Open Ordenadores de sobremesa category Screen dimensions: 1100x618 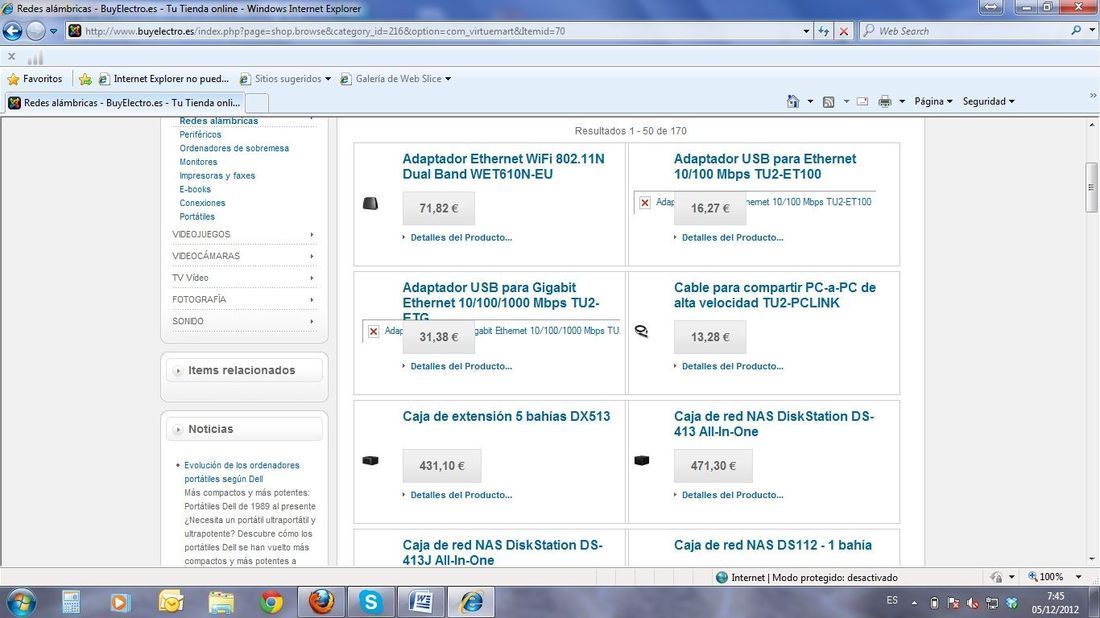click(234, 148)
